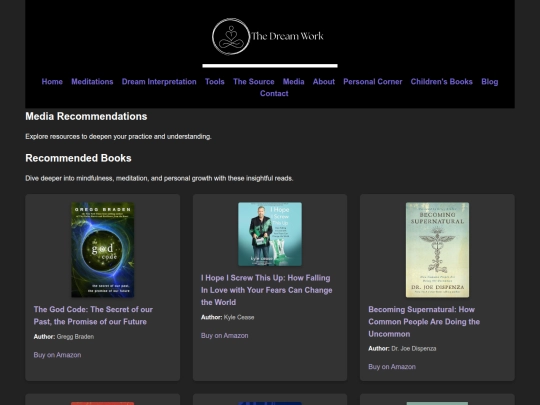Open I Hope I Screw This Up title link
Viewport: 540px width, 405px height.
[x=267, y=290]
